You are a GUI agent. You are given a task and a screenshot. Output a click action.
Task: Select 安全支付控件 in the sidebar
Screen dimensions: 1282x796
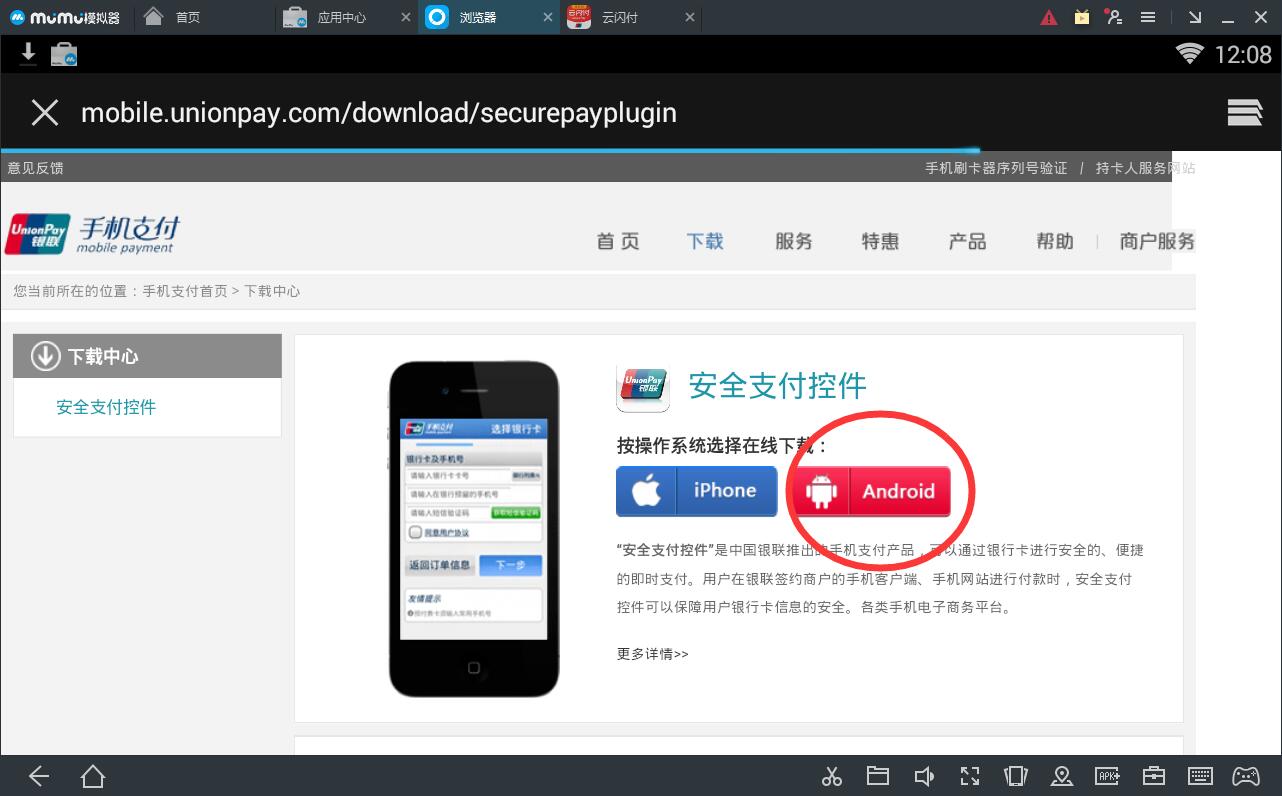click(106, 407)
